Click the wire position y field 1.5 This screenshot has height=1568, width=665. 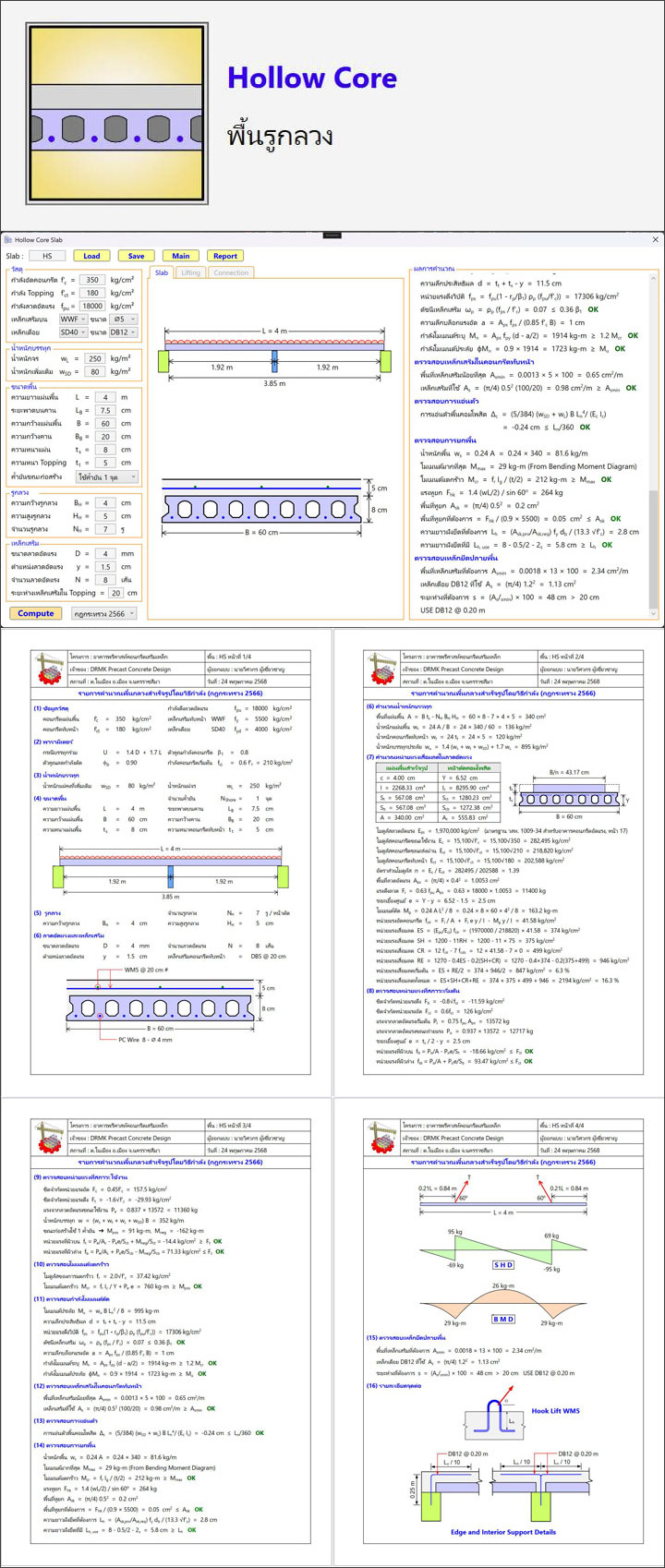[x=106, y=567]
